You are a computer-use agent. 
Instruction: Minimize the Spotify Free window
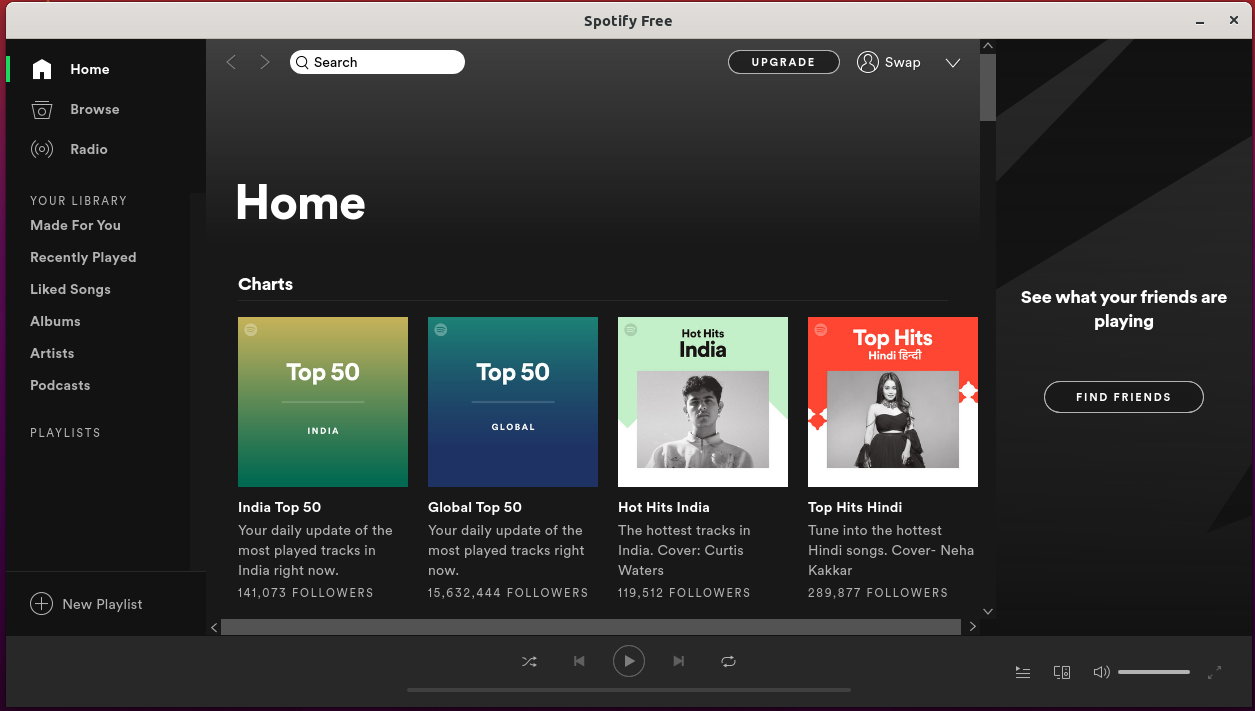1201,21
